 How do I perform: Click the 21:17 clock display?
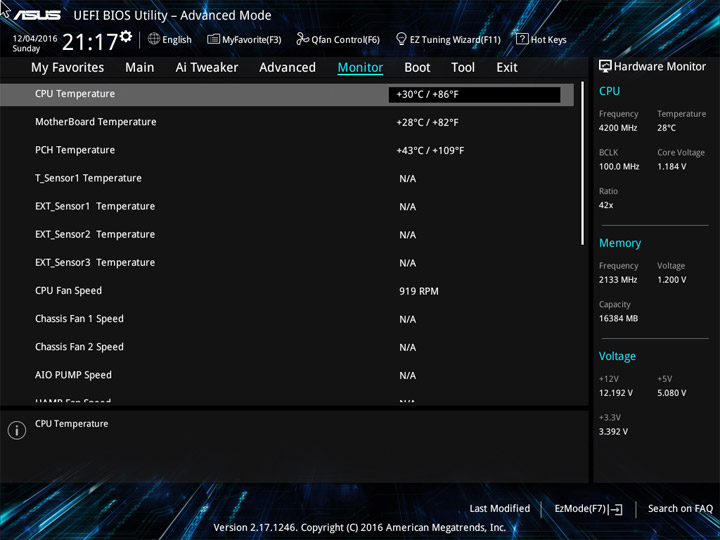coord(90,42)
